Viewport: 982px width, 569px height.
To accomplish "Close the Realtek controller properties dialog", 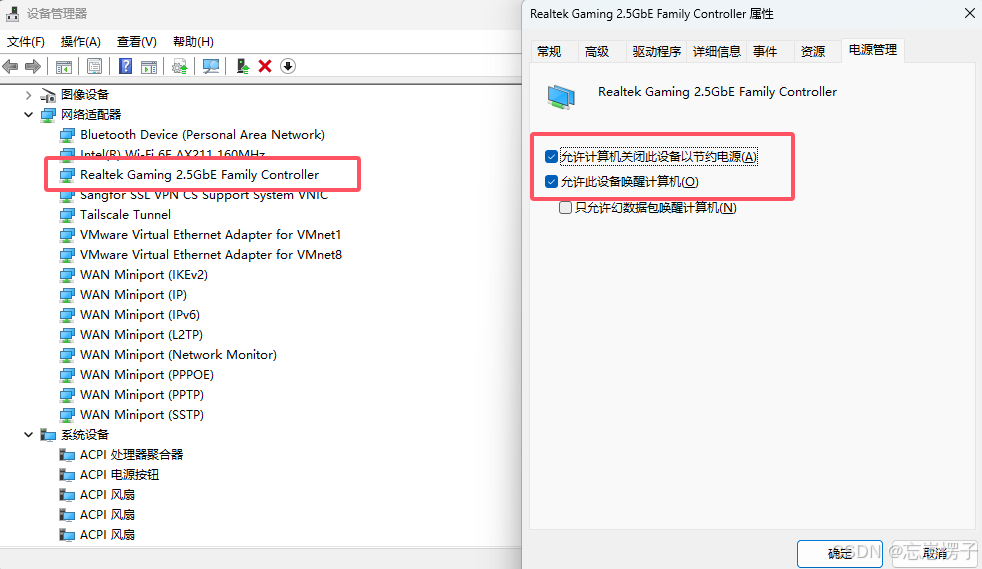I will [969, 13].
